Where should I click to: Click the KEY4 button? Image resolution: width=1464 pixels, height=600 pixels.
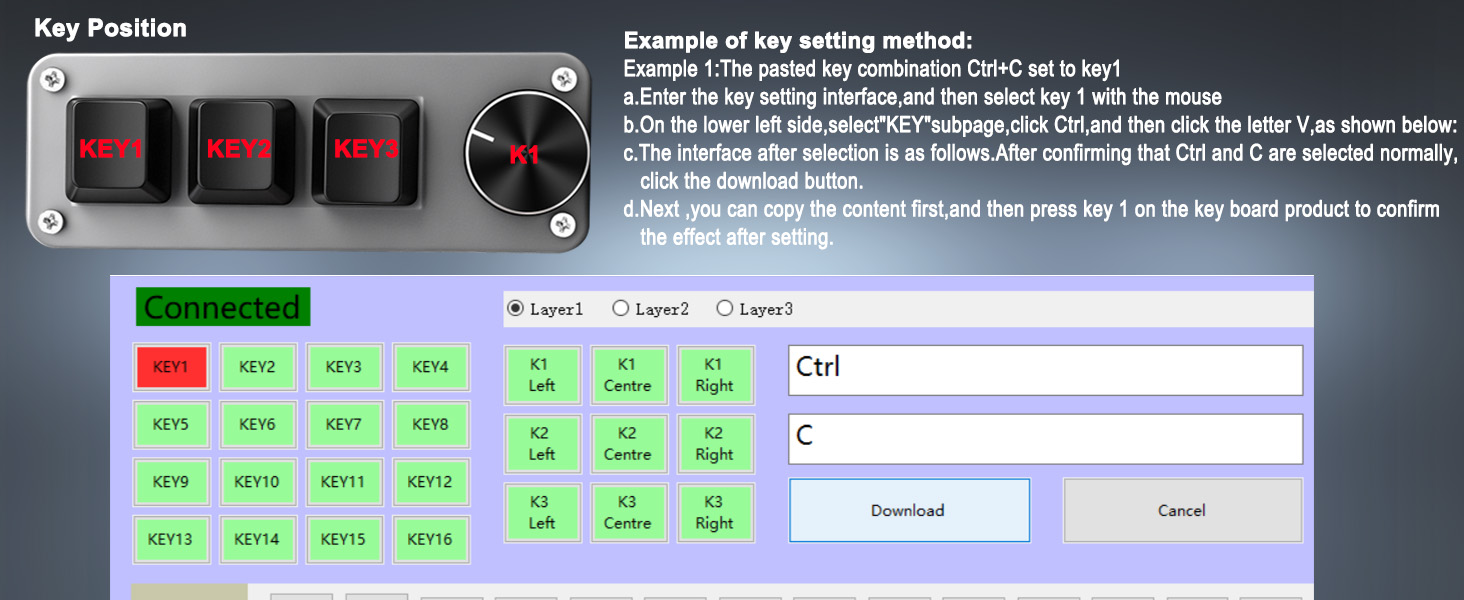[430, 367]
